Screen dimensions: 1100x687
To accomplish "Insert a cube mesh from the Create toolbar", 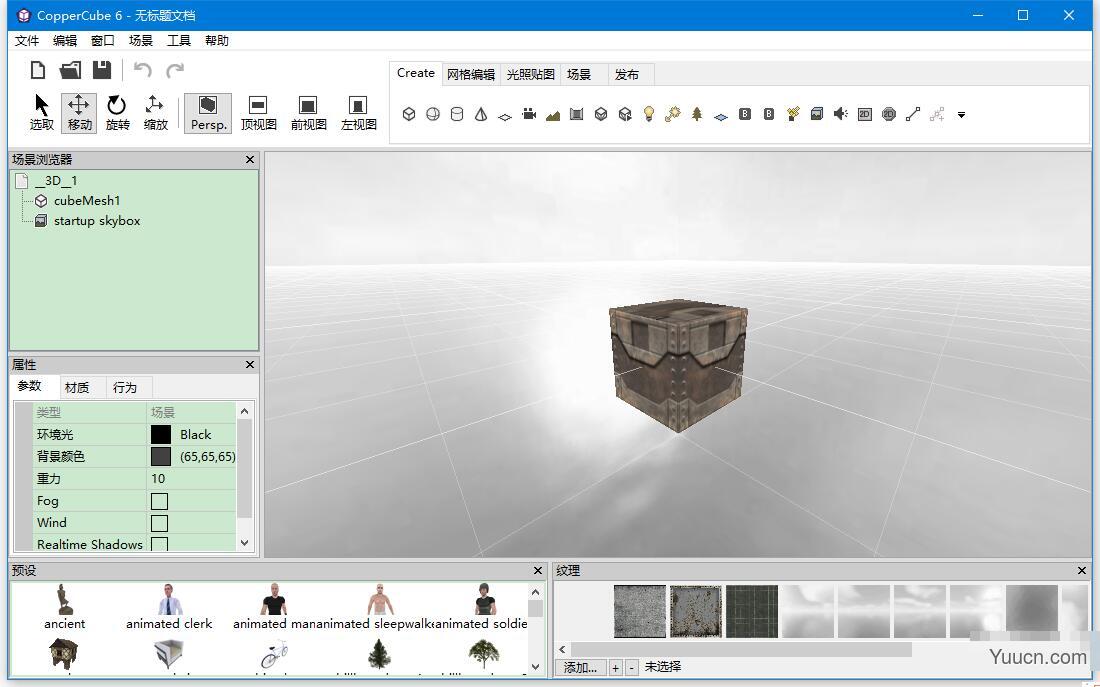I will pyautogui.click(x=409, y=114).
